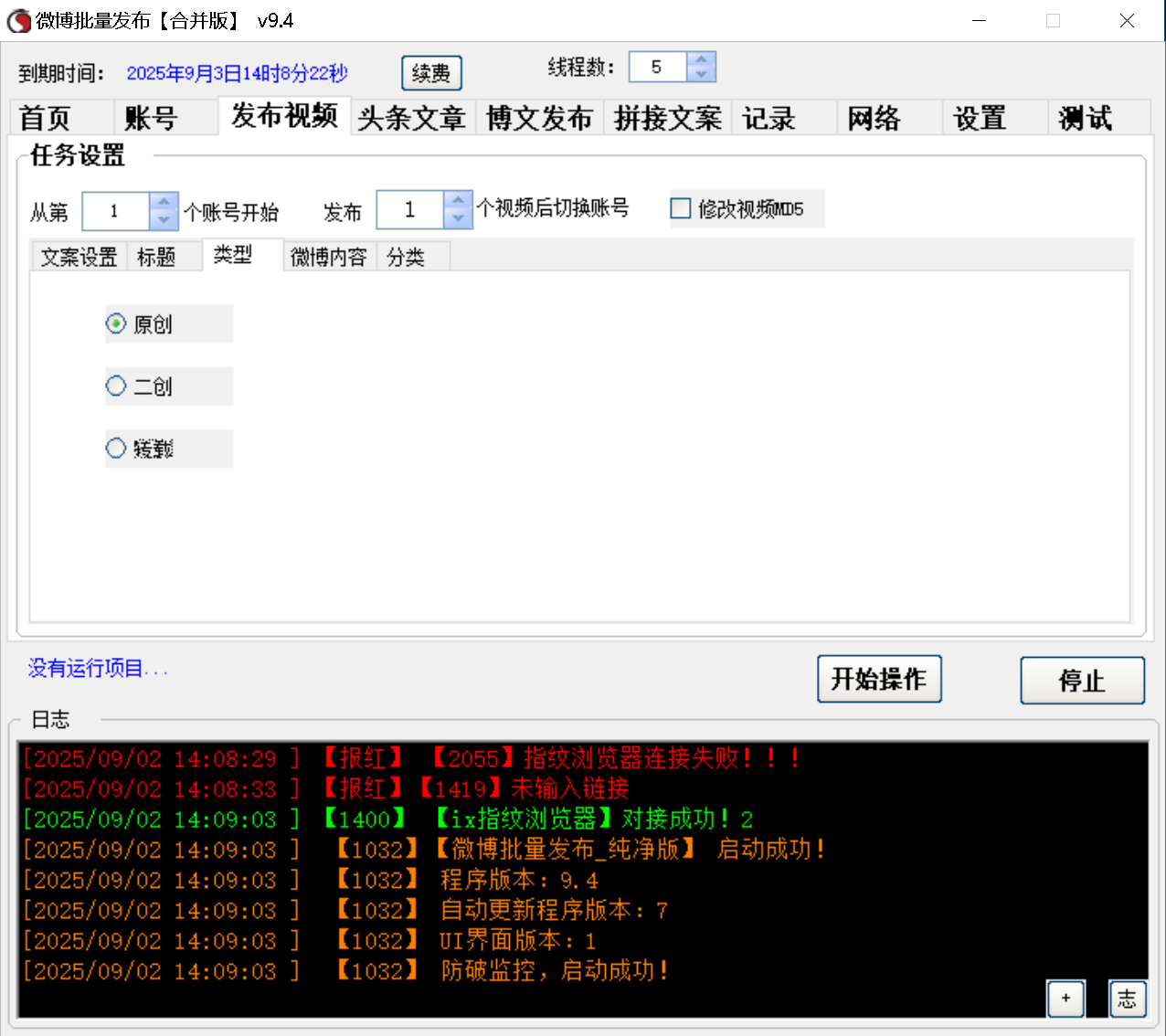Increase the starting account number stepper

point(163,201)
